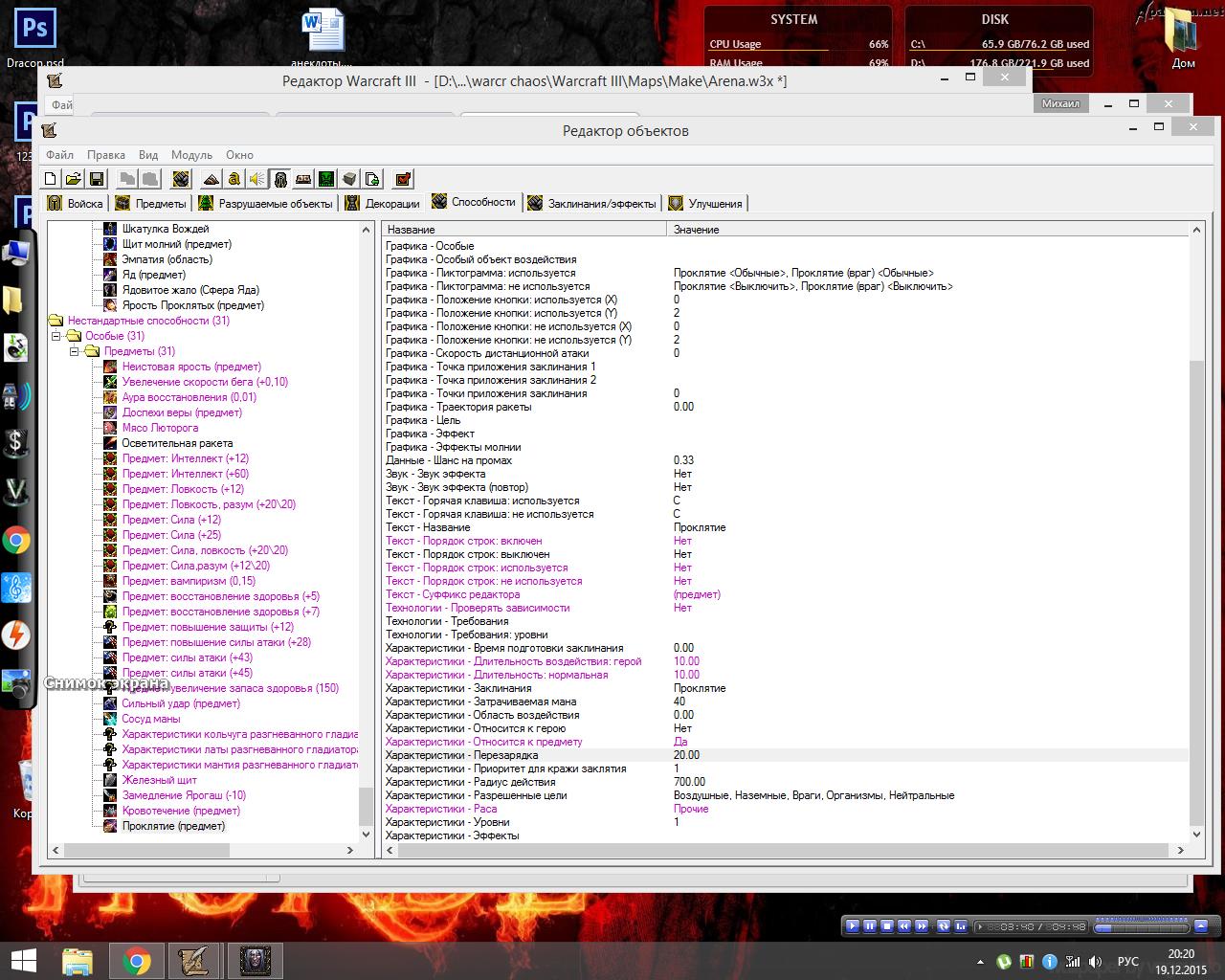Select Железный щит in ability tree
Screen dimensions: 1225x980
pos(159,780)
